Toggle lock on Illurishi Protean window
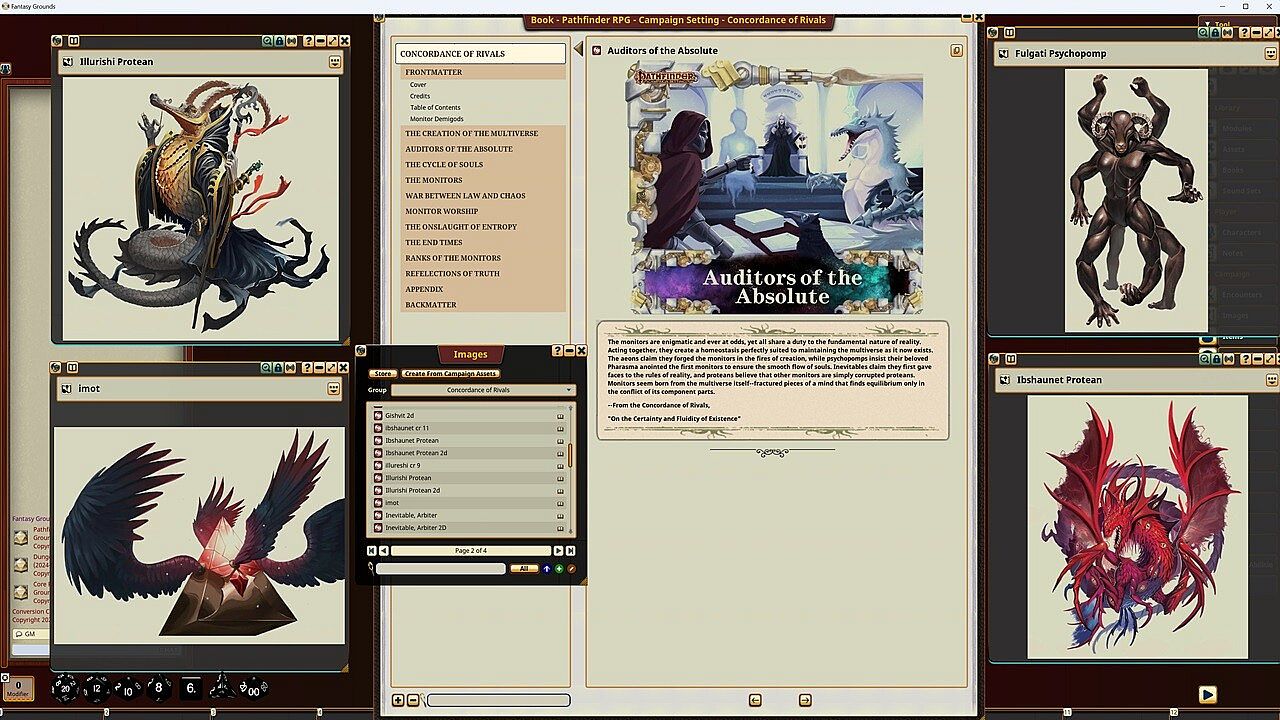This screenshot has width=1280, height=720. click(280, 41)
